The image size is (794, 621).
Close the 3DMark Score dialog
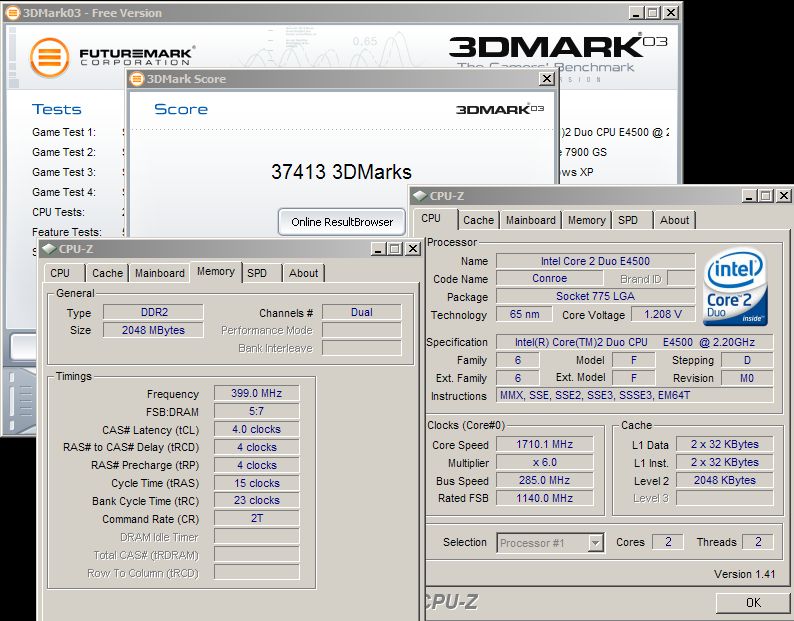[547, 79]
